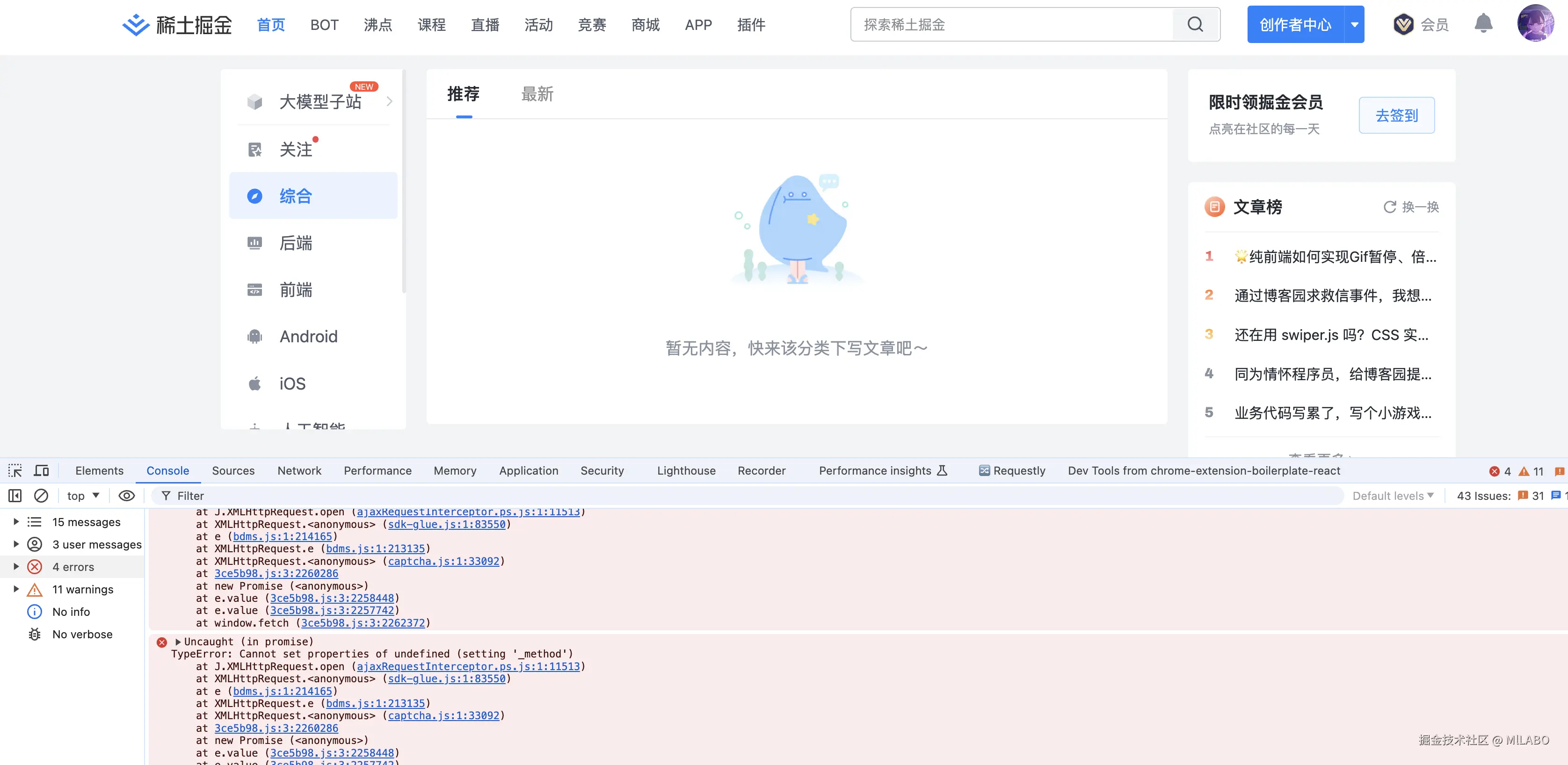
Task: Toggle inspect element mode in DevTools
Action: (x=15, y=470)
